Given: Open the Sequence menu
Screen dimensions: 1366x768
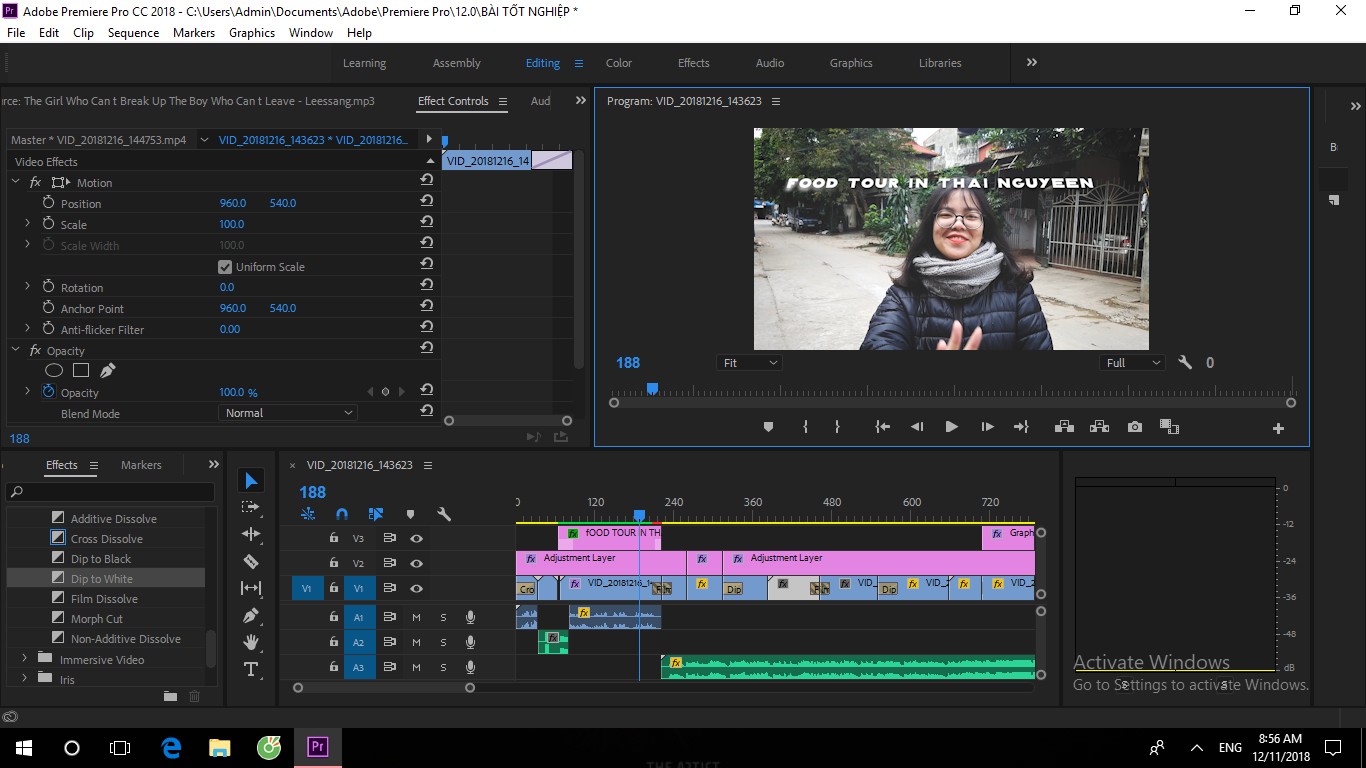Looking at the screenshot, I should (133, 33).
